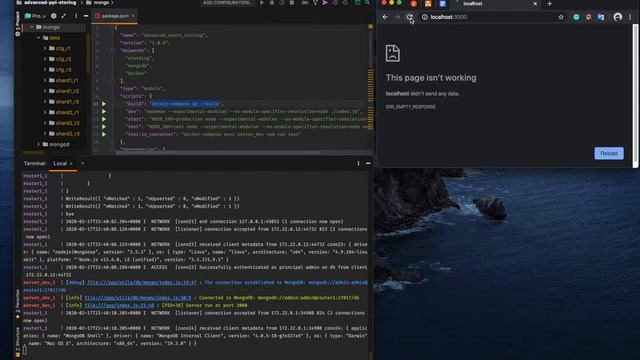Click the project locate target icon
The height and width of the screenshot is (360, 640).
pyautogui.click(x=53, y=16)
